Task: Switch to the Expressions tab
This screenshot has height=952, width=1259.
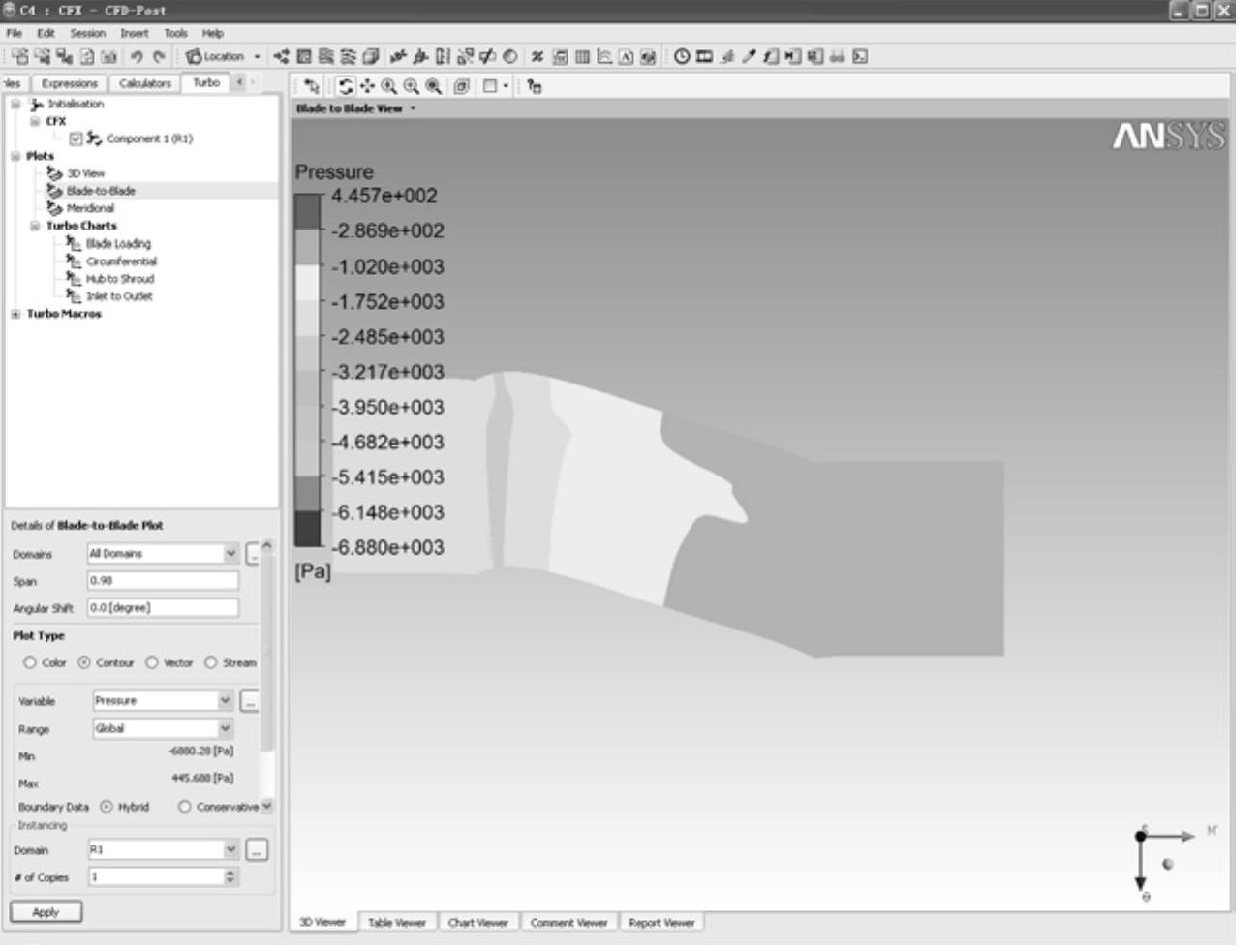Action: click(70, 83)
